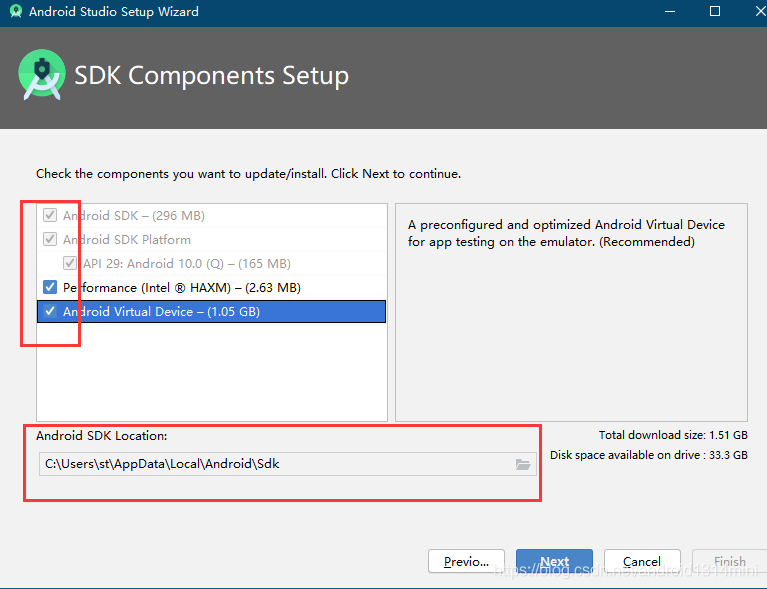Maximize the Setup Wizard window
This screenshot has width=767, height=589.
715,11
